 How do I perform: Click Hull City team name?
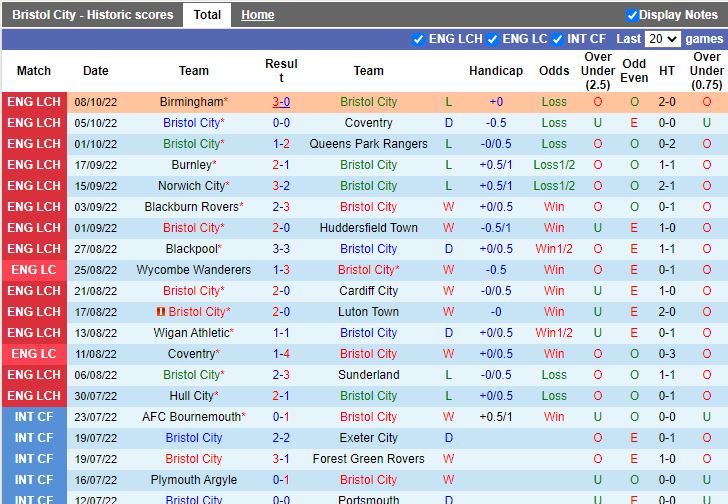[191, 396]
